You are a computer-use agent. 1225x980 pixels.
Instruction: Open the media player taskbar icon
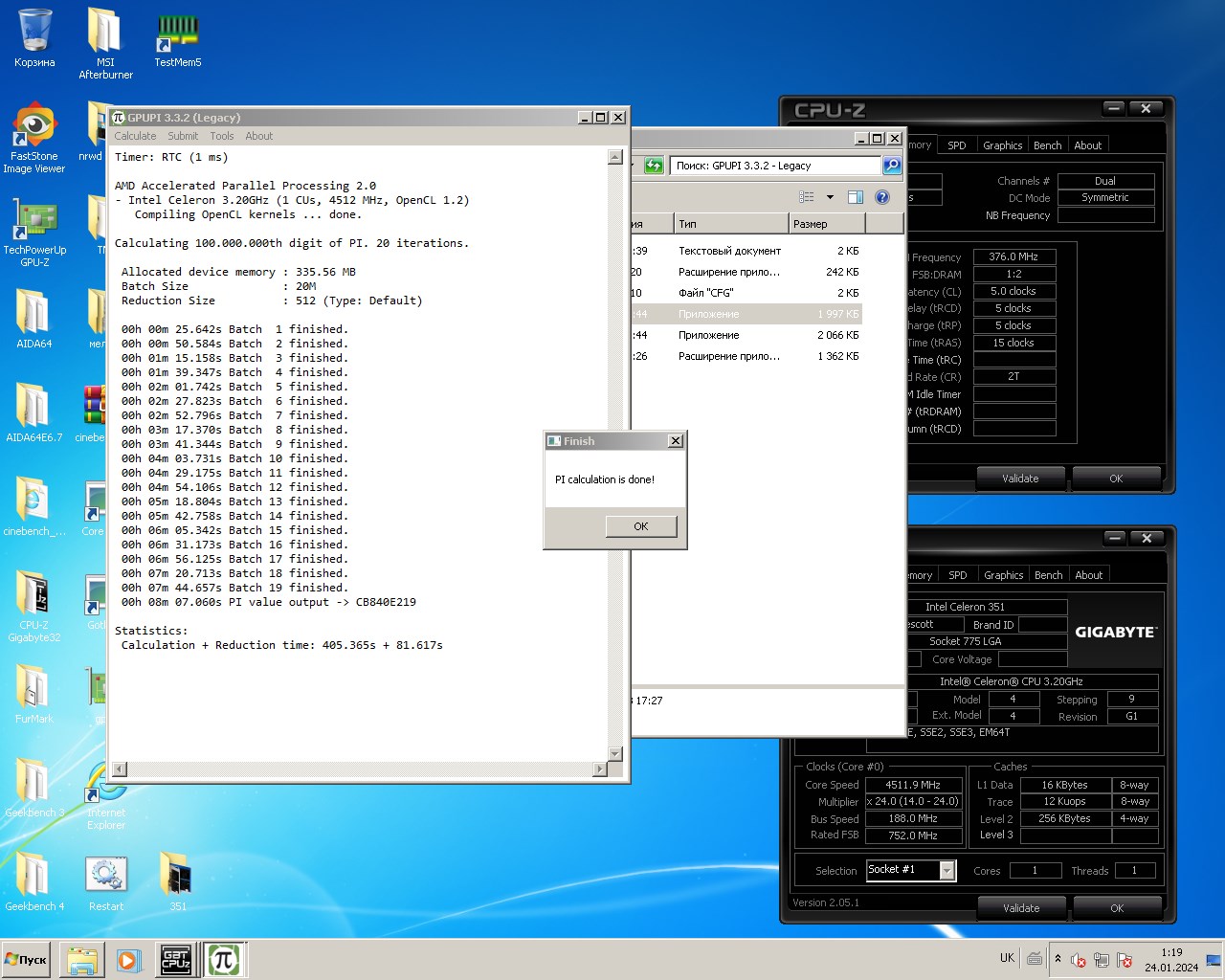coord(128,960)
